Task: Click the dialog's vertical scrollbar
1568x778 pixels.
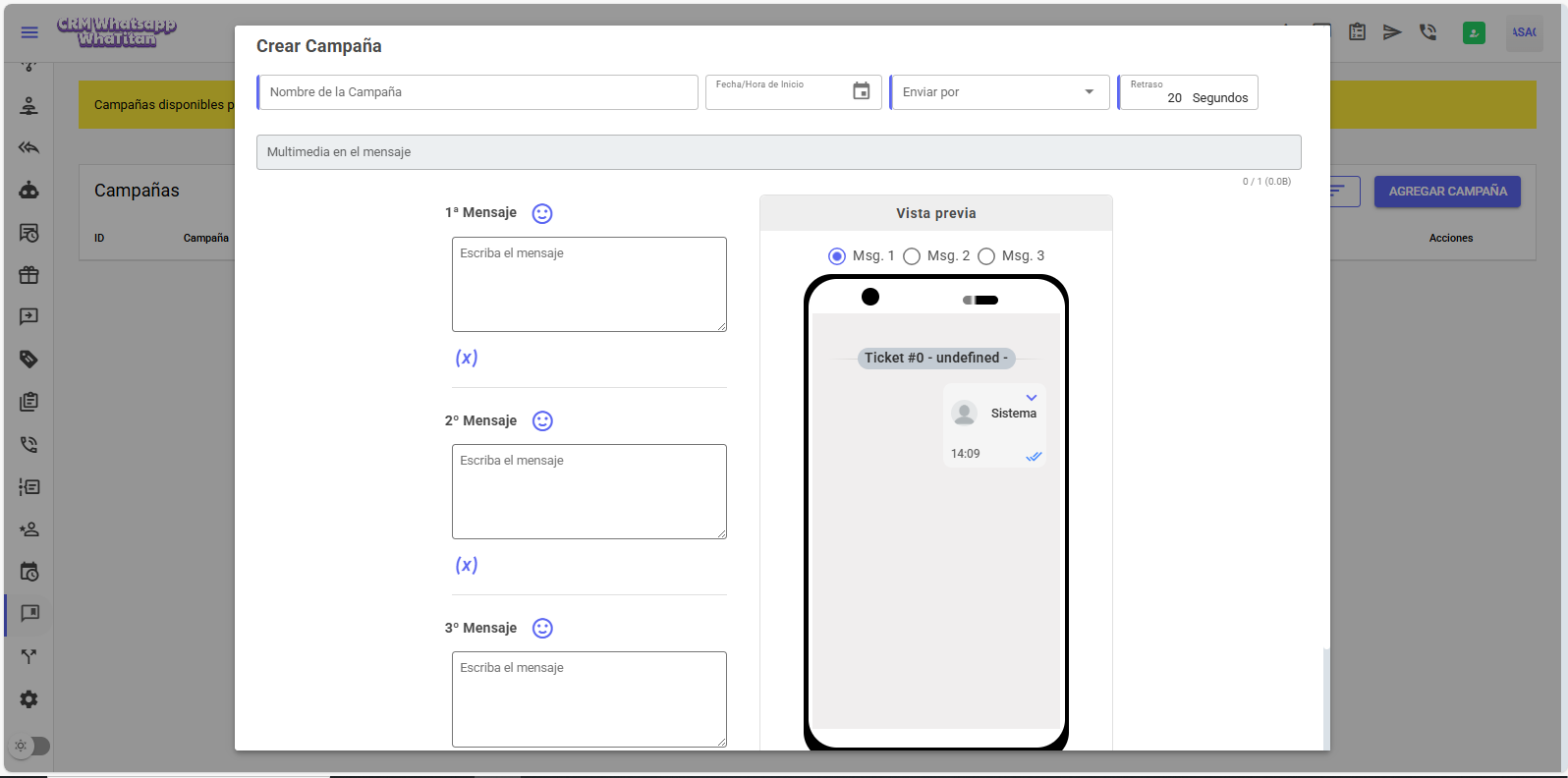Action: click(1326, 699)
